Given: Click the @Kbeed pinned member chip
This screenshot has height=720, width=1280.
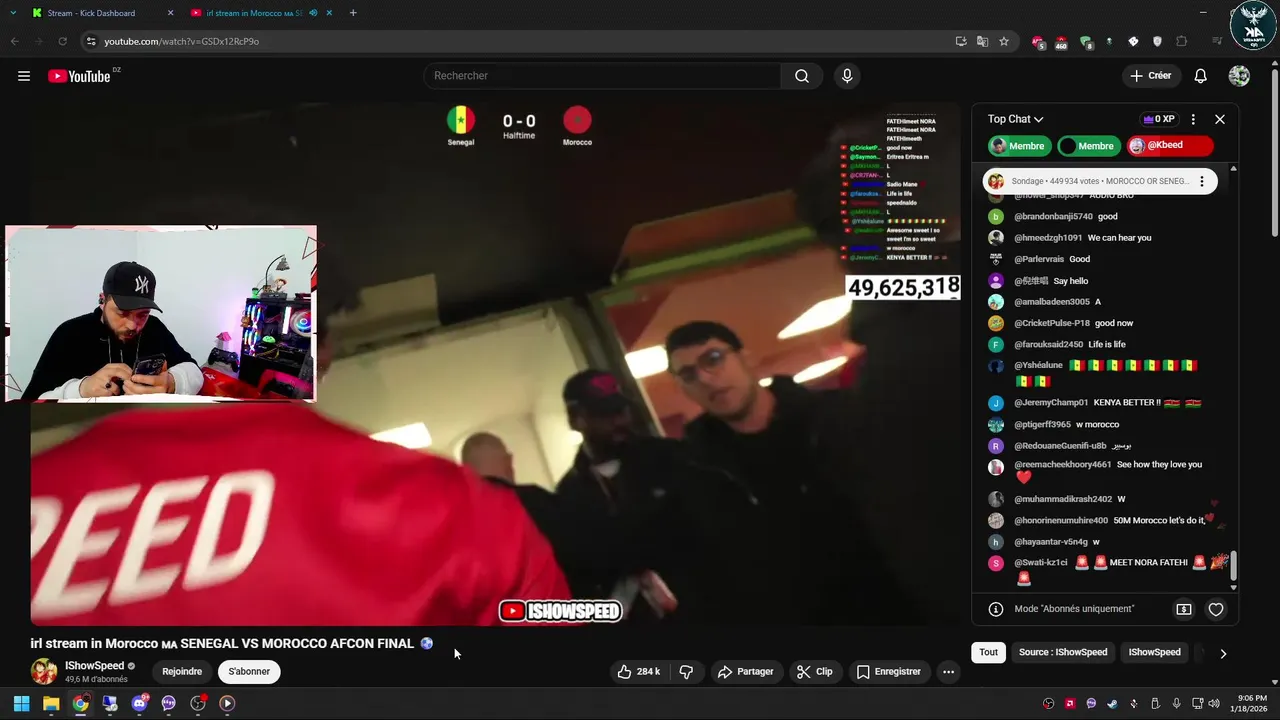Looking at the screenshot, I should tap(1170, 146).
